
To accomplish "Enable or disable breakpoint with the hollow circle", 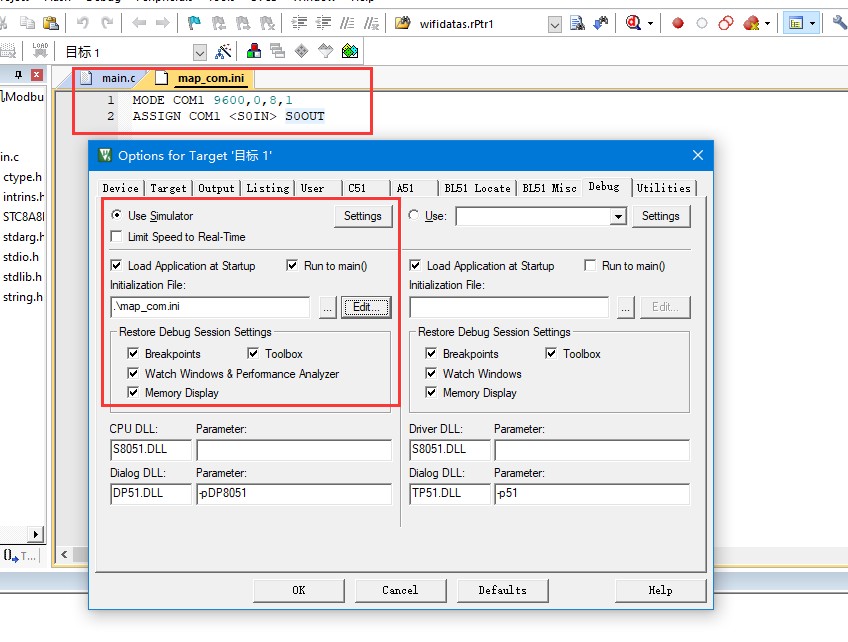I will coord(701,23).
